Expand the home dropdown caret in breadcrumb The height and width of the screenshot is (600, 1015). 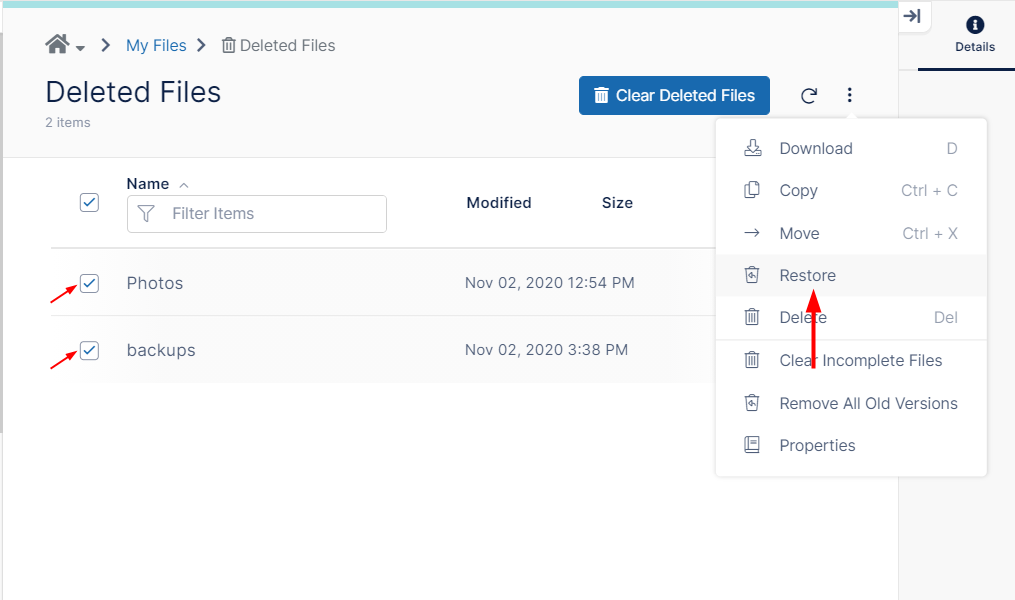tap(80, 48)
